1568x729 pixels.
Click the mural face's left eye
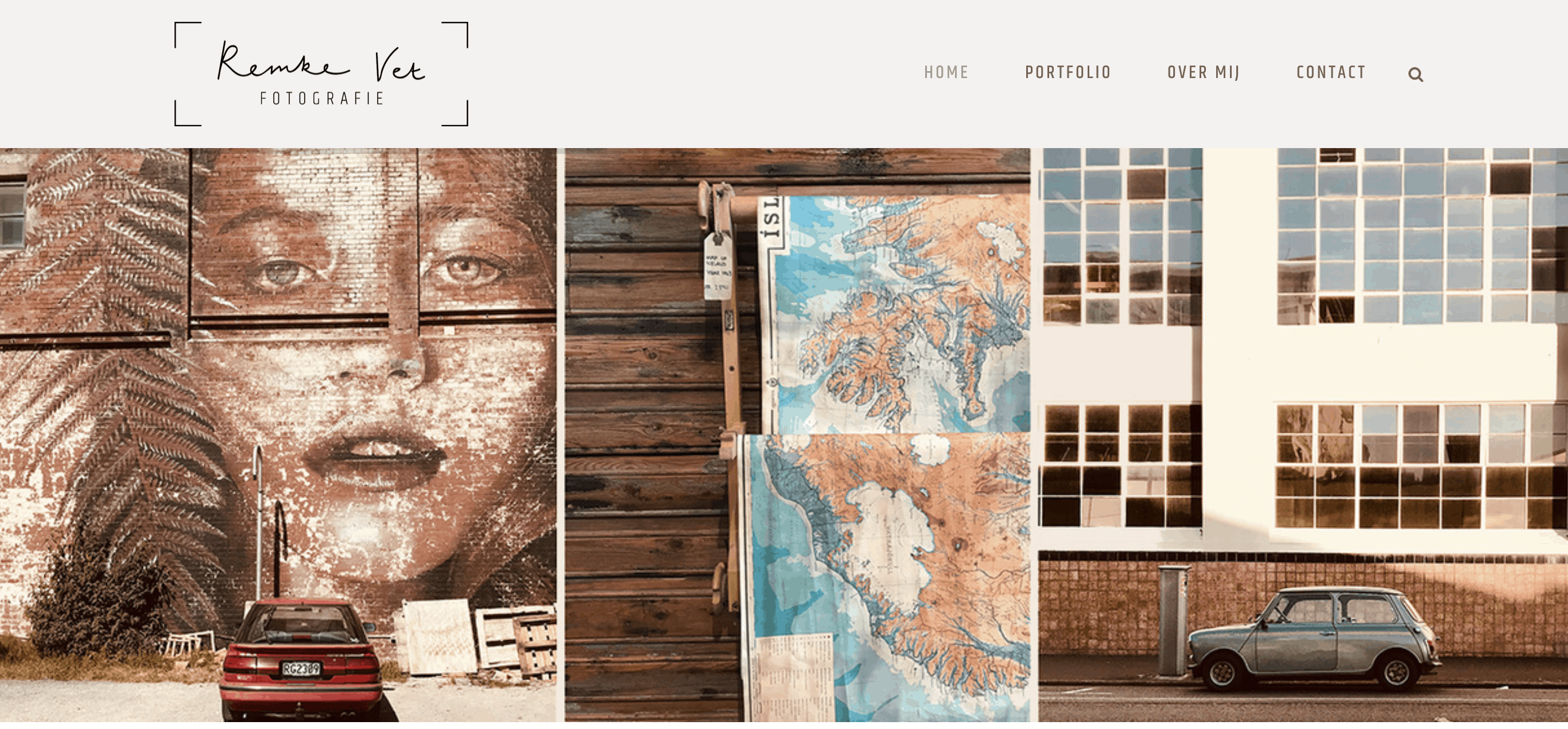(281, 273)
